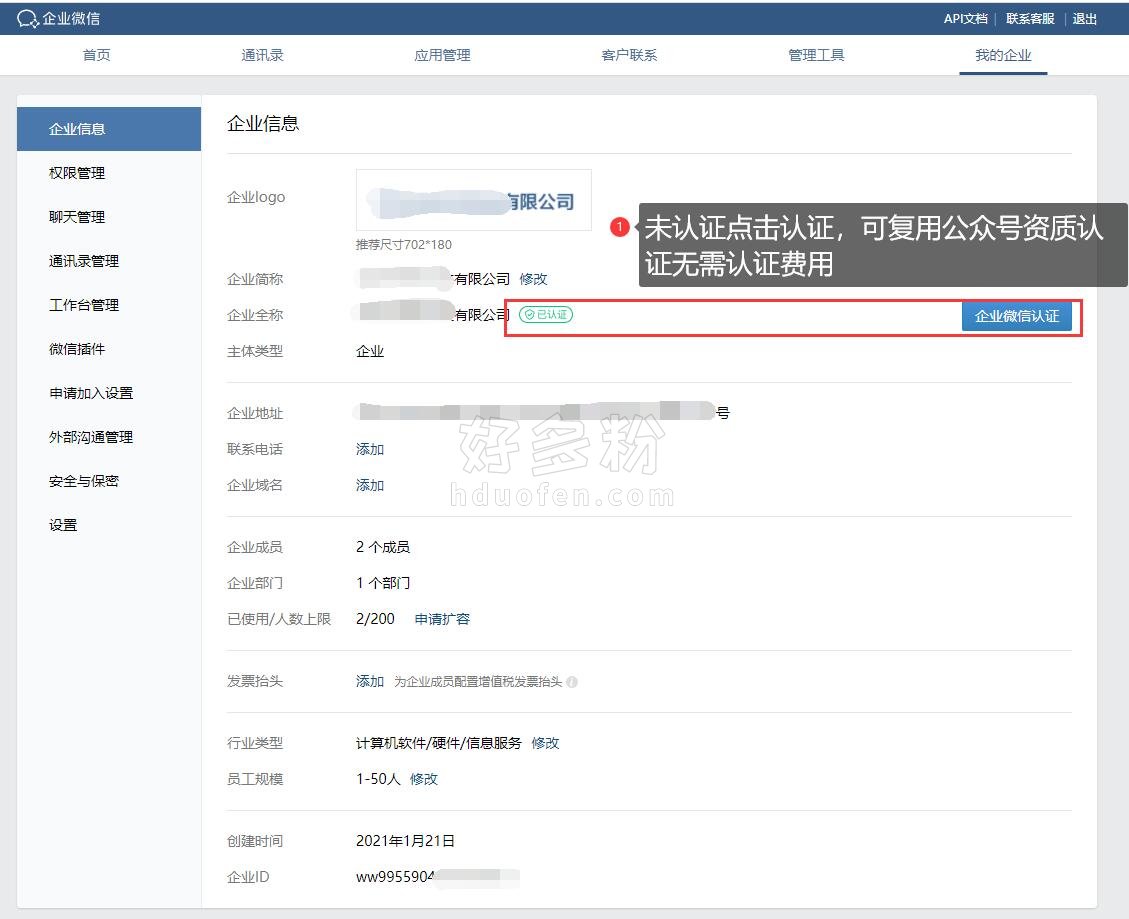Switch to 应用管理 tab

point(442,55)
